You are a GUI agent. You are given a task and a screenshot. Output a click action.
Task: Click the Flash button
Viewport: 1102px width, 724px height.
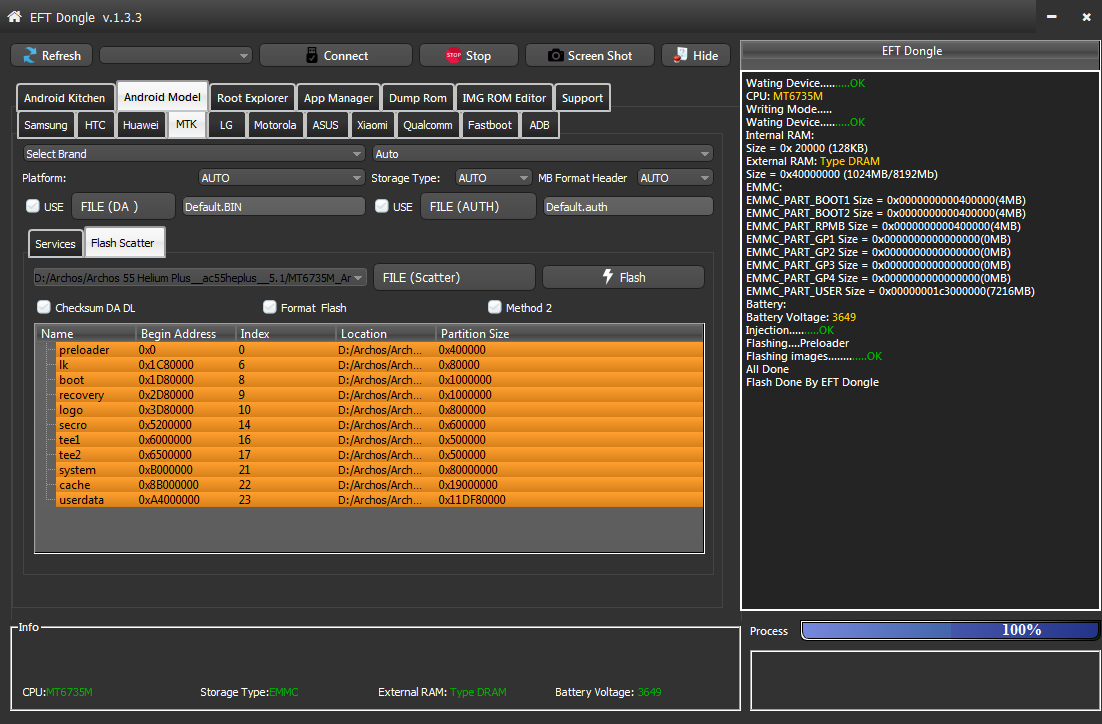point(623,277)
